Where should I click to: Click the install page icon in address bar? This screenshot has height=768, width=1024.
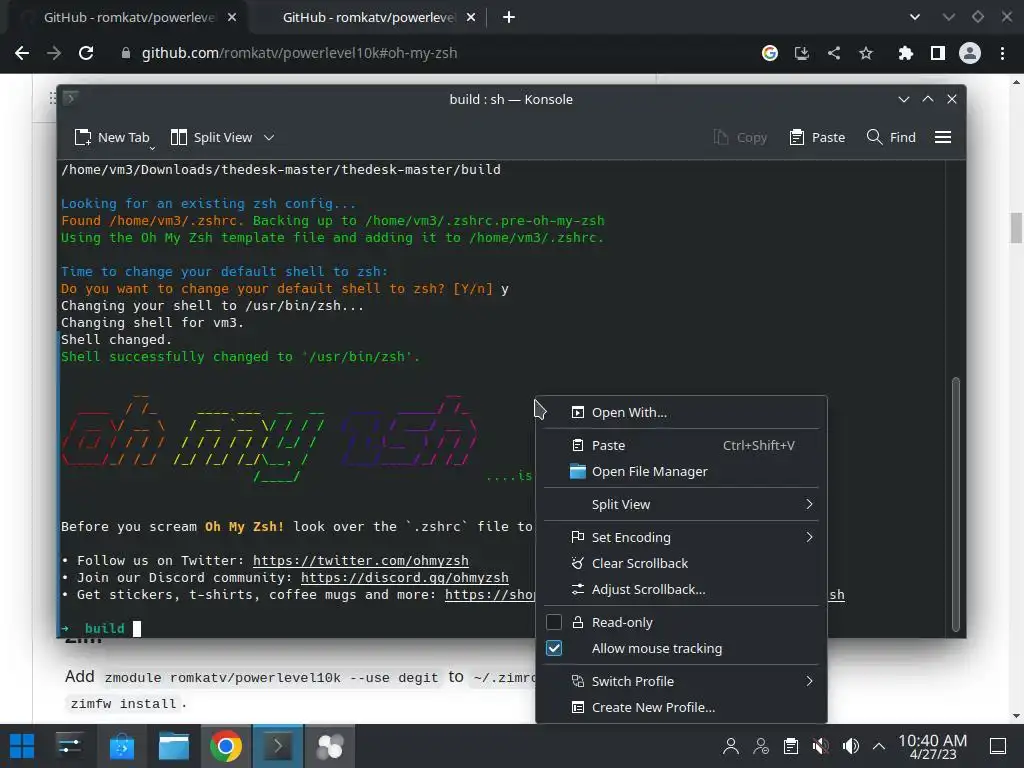[802, 53]
